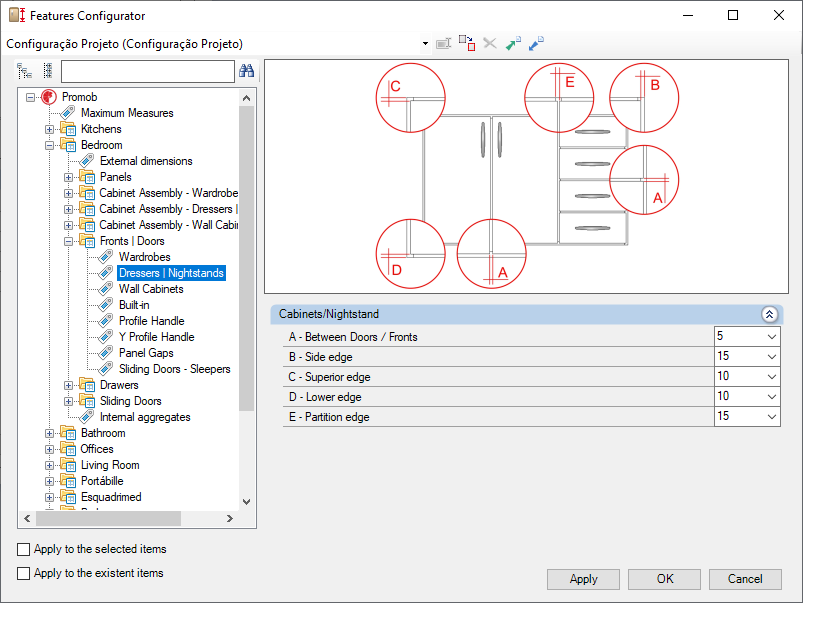Click the Maximum Measures tag icon
Screen dimensions: 820x619
click(68, 112)
